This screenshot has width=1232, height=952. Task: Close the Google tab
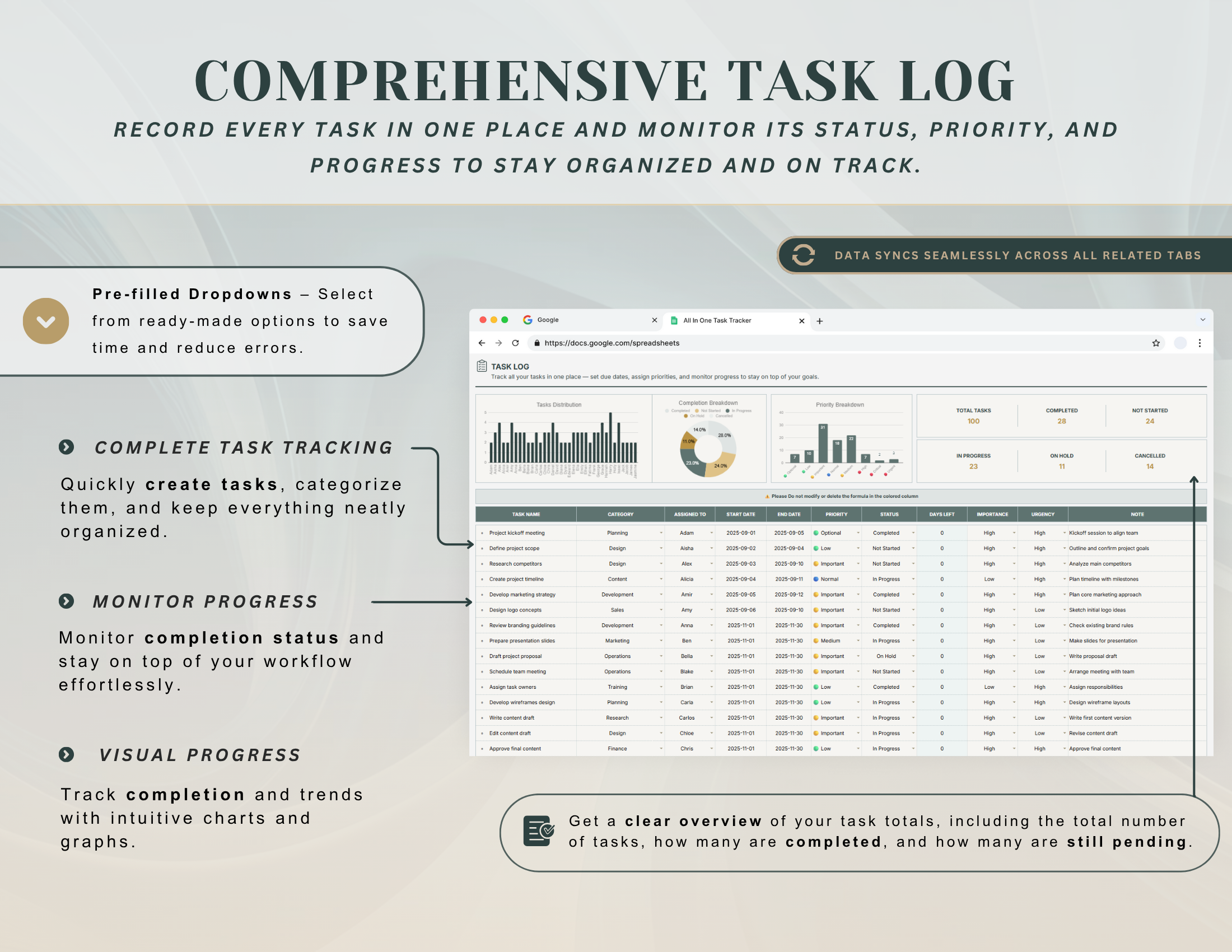pos(654,320)
